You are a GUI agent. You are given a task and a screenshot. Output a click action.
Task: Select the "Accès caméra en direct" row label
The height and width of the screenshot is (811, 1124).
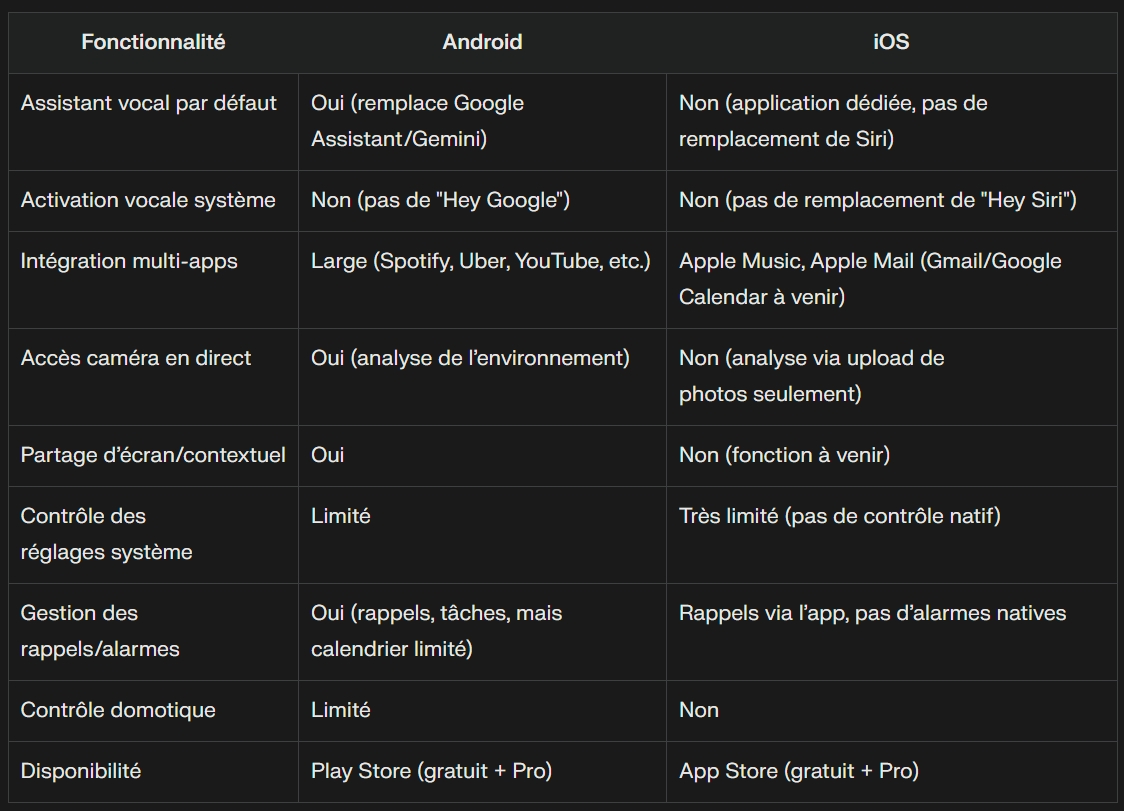click(136, 358)
